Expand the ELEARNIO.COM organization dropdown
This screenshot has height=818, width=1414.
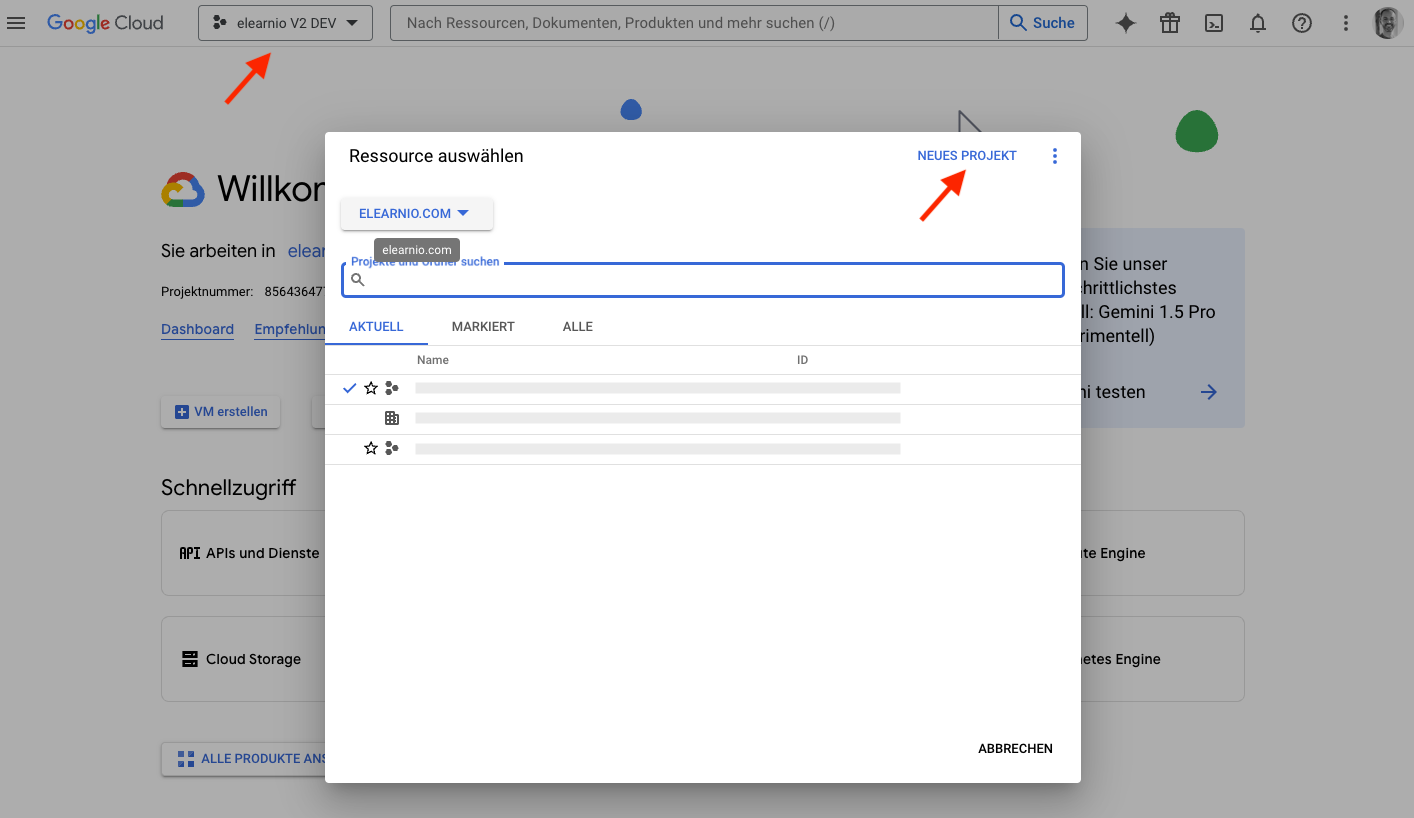(x=416, y=213)
